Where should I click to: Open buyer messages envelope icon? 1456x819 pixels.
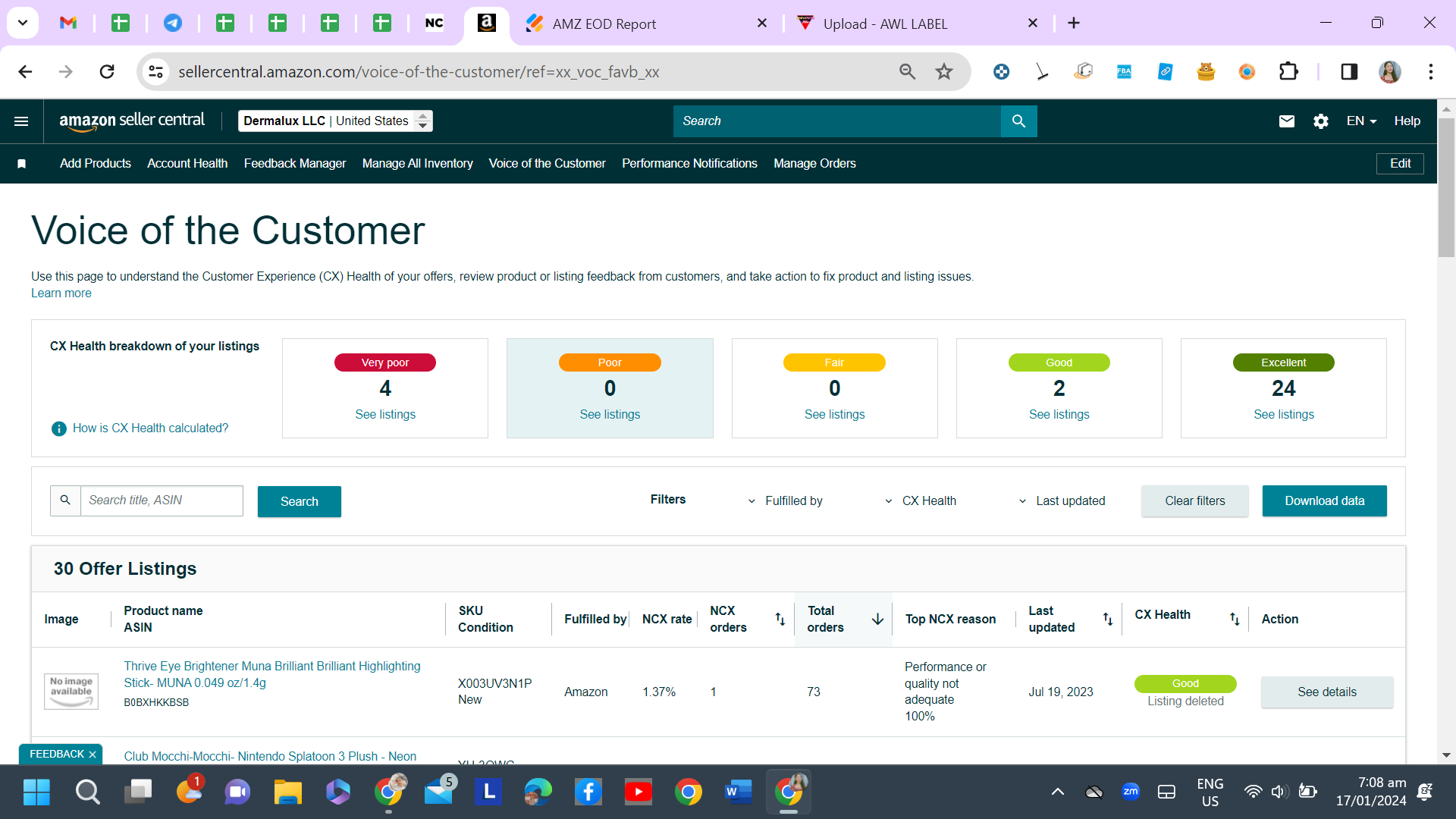[x=1287, y=121]
